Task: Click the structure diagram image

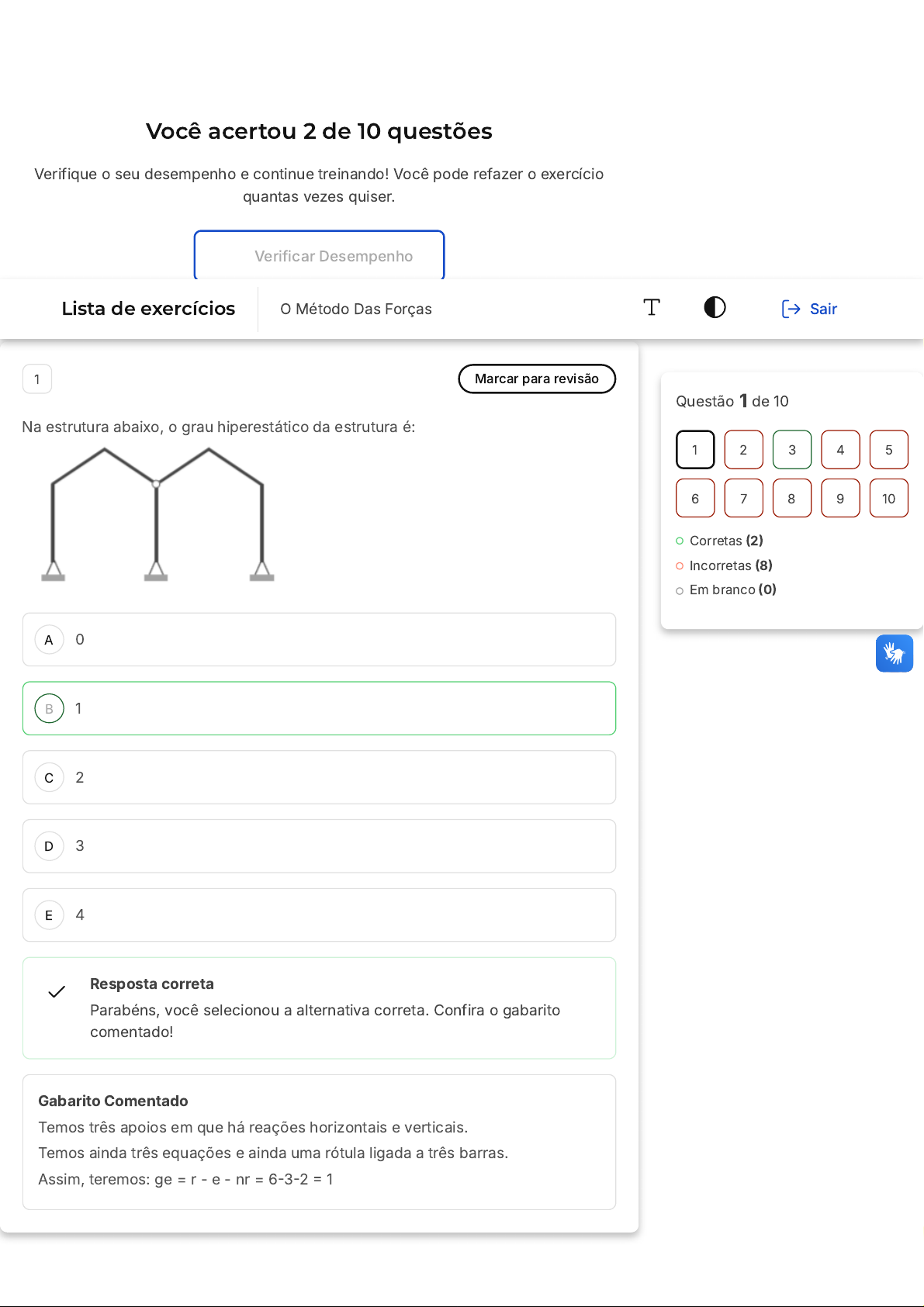Action: (157, 513)
